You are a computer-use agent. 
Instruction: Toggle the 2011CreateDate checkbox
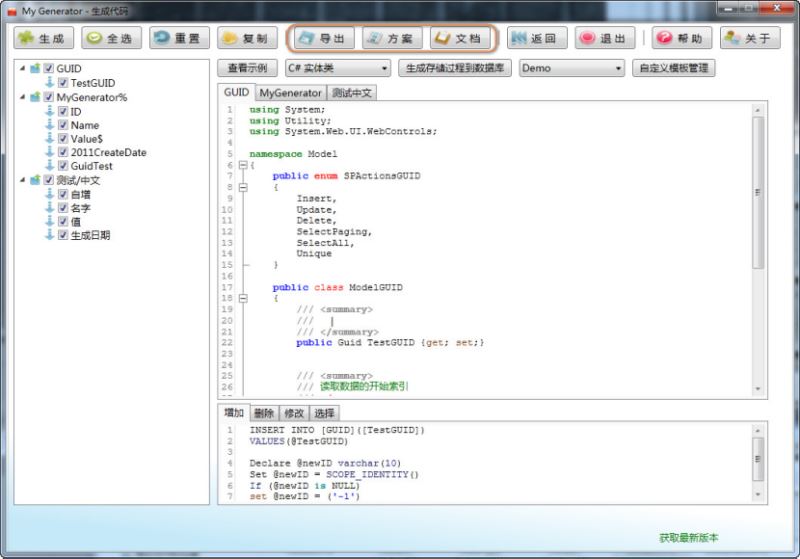(63, 153)
